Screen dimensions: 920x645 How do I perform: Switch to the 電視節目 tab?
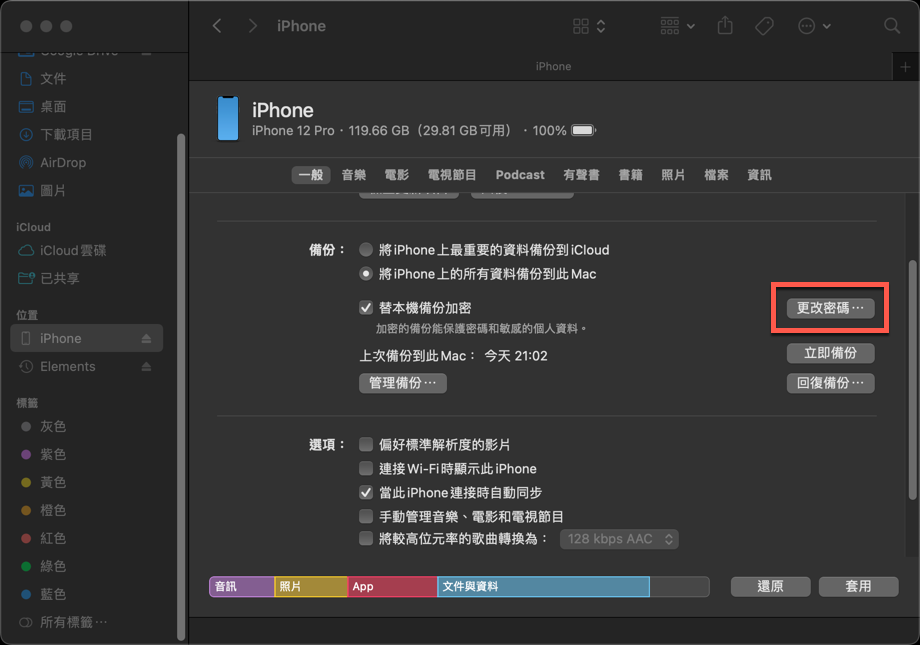(x=452, y=175)
